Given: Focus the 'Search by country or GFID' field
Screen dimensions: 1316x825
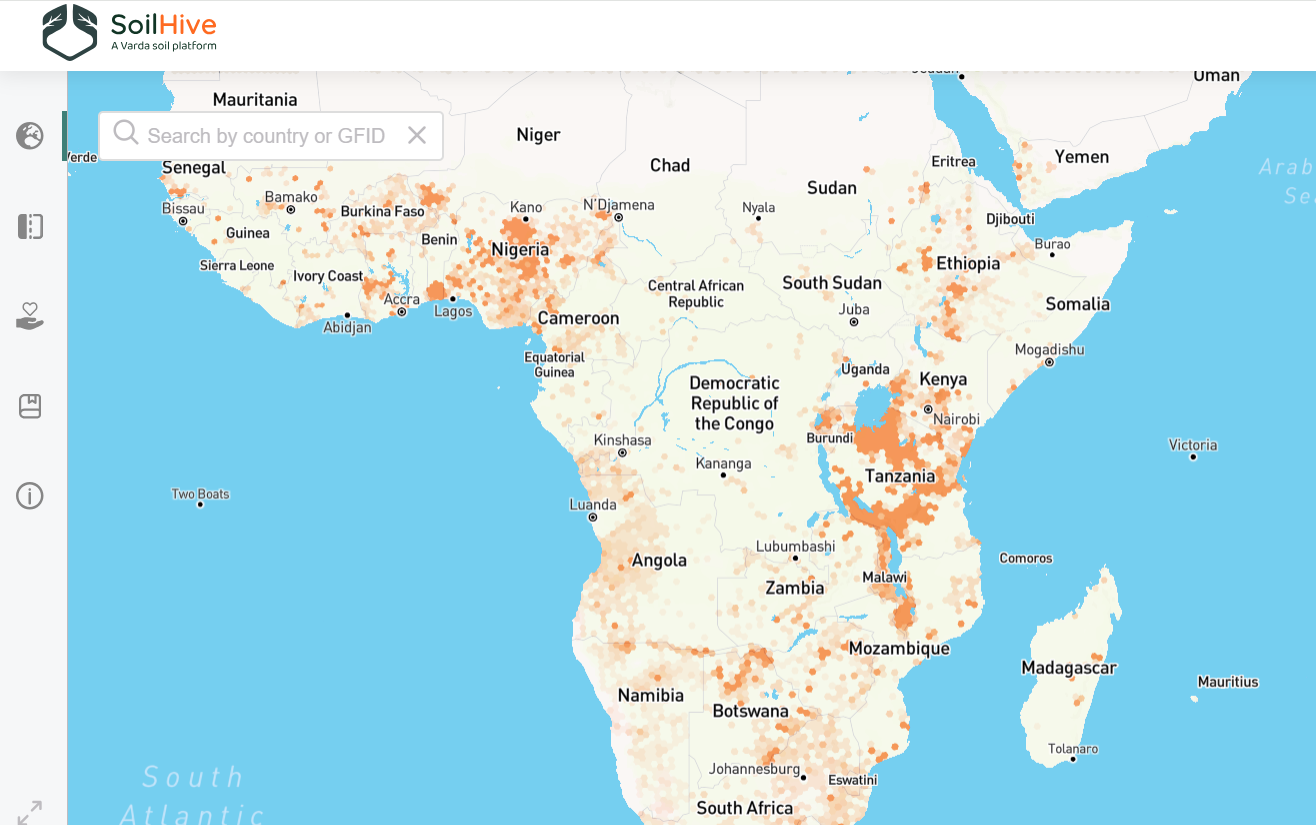Looking at the screenshot, I should (266, 136).
